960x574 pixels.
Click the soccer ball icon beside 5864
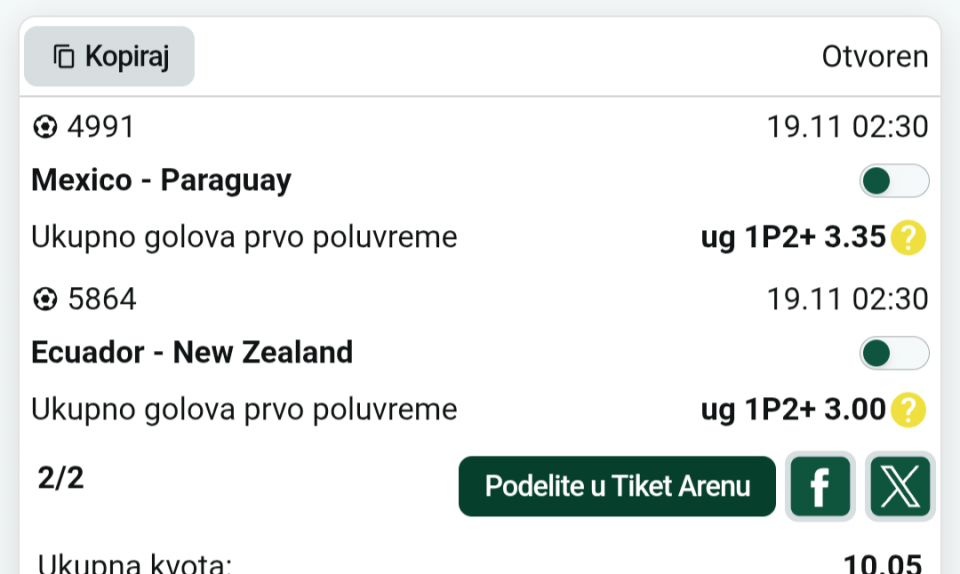point(45,299)
